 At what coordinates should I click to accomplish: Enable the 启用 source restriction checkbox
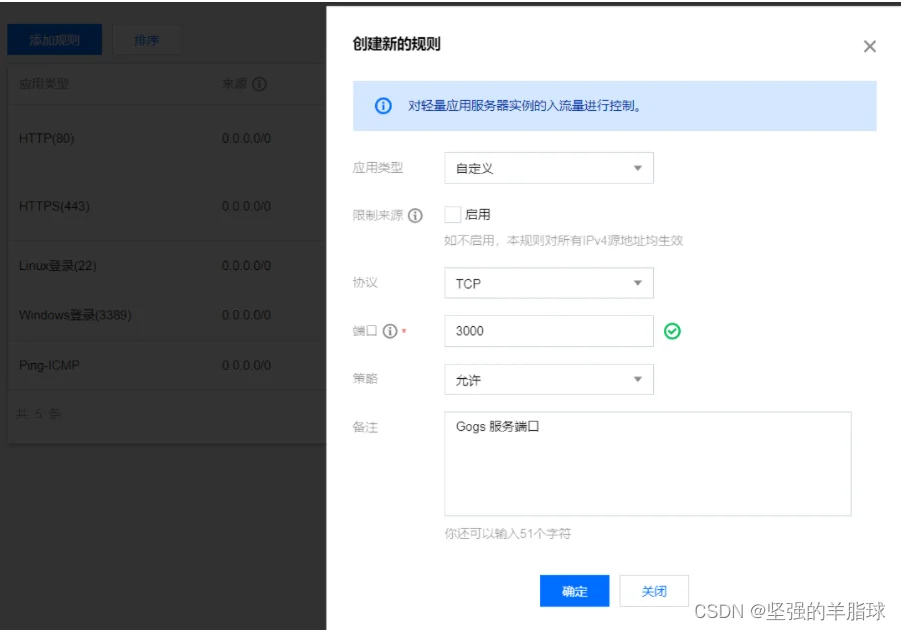pyautogui.click(x=453, y=215)
